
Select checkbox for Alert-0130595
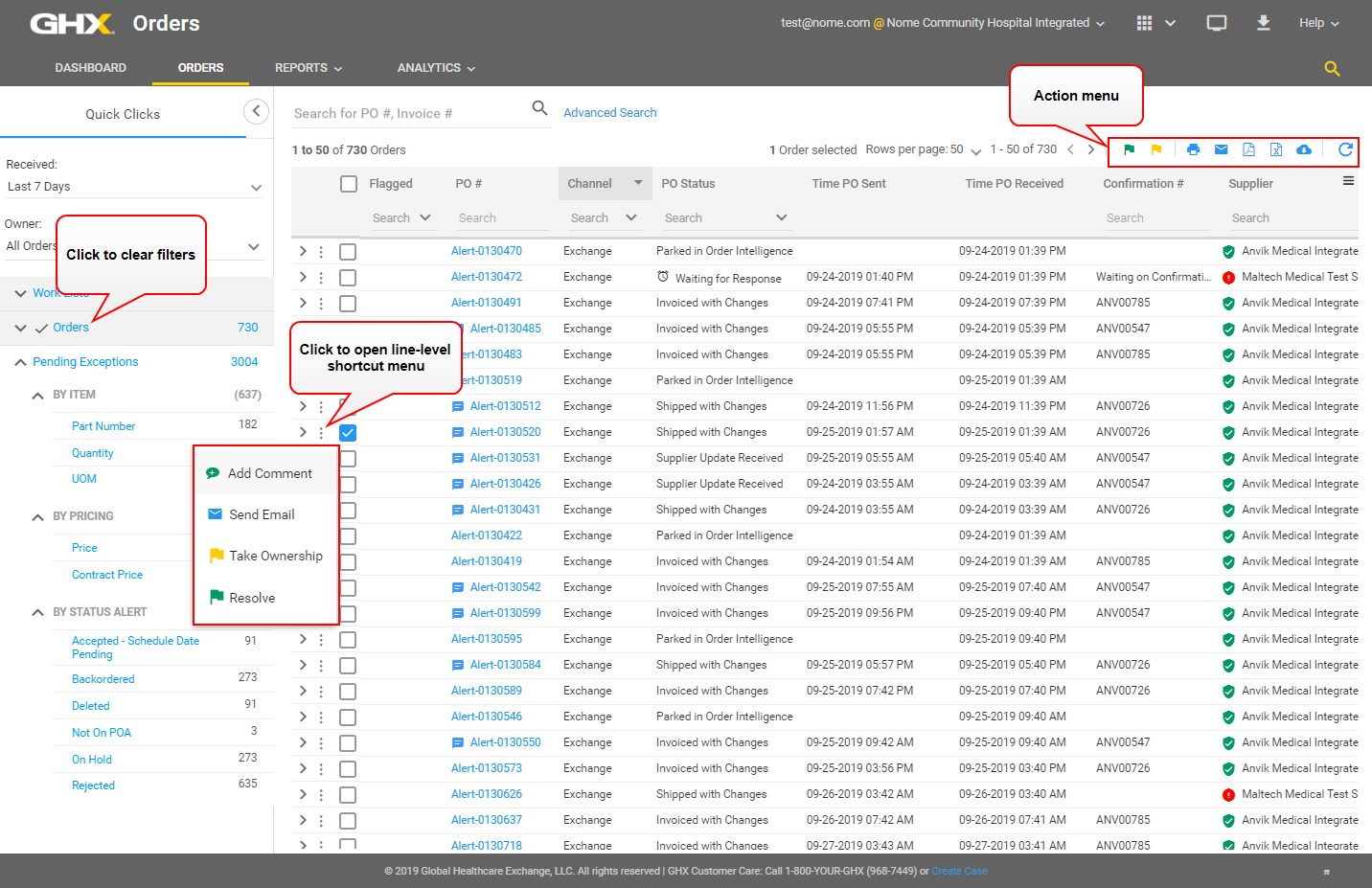click(x=348, y=640)
